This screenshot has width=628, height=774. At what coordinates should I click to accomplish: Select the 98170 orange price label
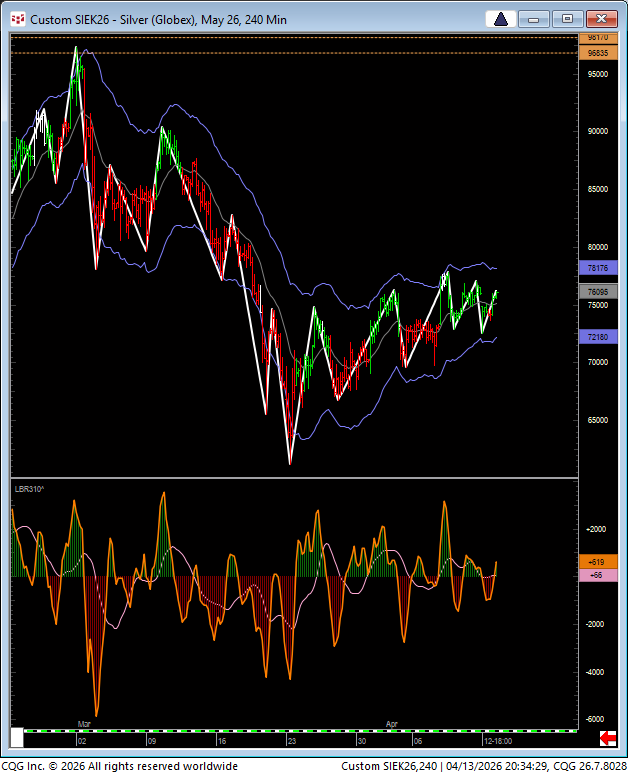598,38
